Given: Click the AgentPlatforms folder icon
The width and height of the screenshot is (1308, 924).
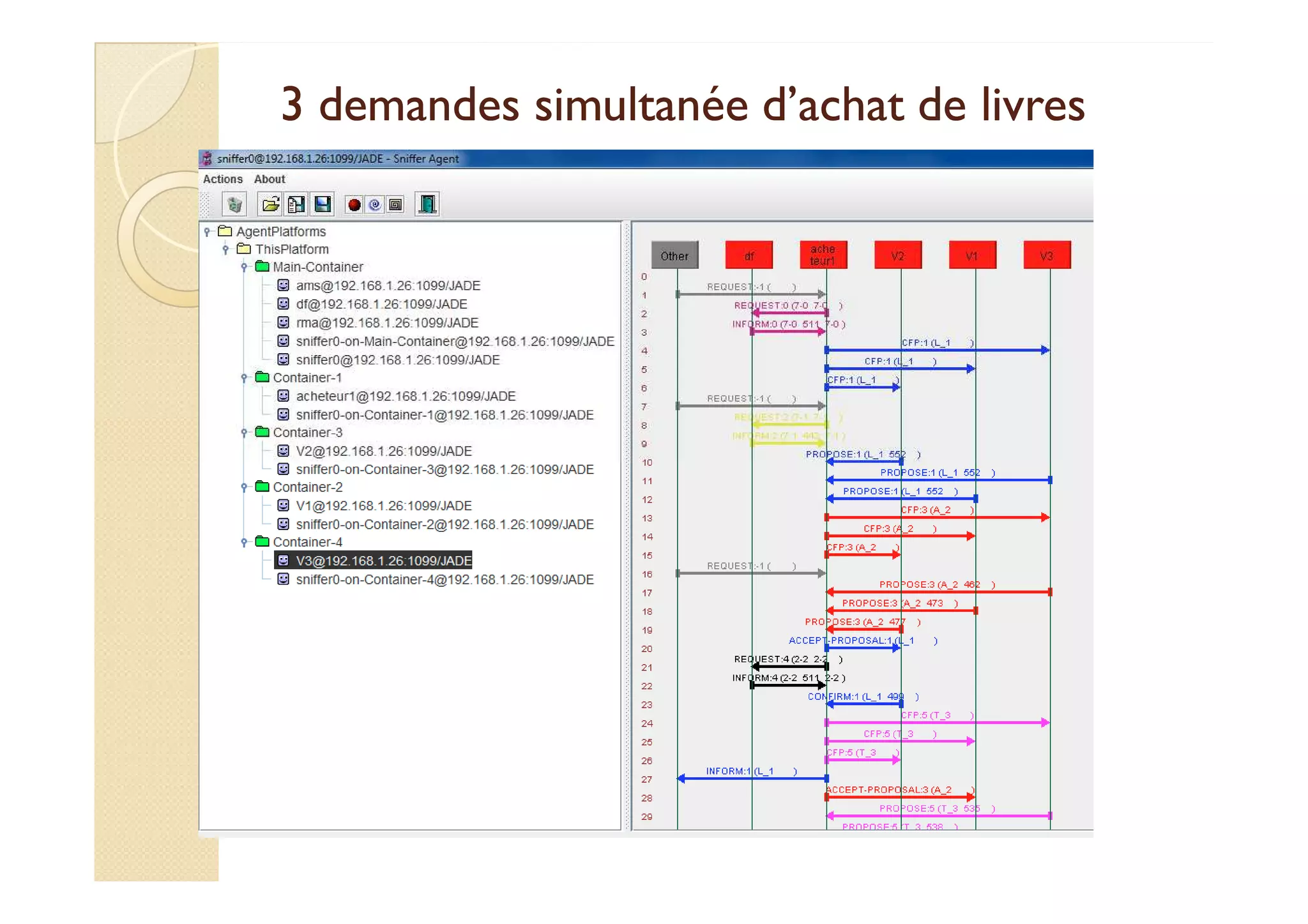Looking at the screenshot, I should tap(225, 231).
